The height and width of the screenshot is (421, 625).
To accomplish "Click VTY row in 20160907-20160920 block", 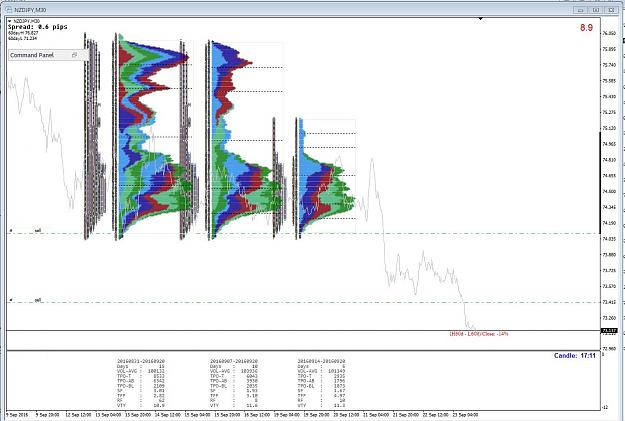I will click(234, 405).
